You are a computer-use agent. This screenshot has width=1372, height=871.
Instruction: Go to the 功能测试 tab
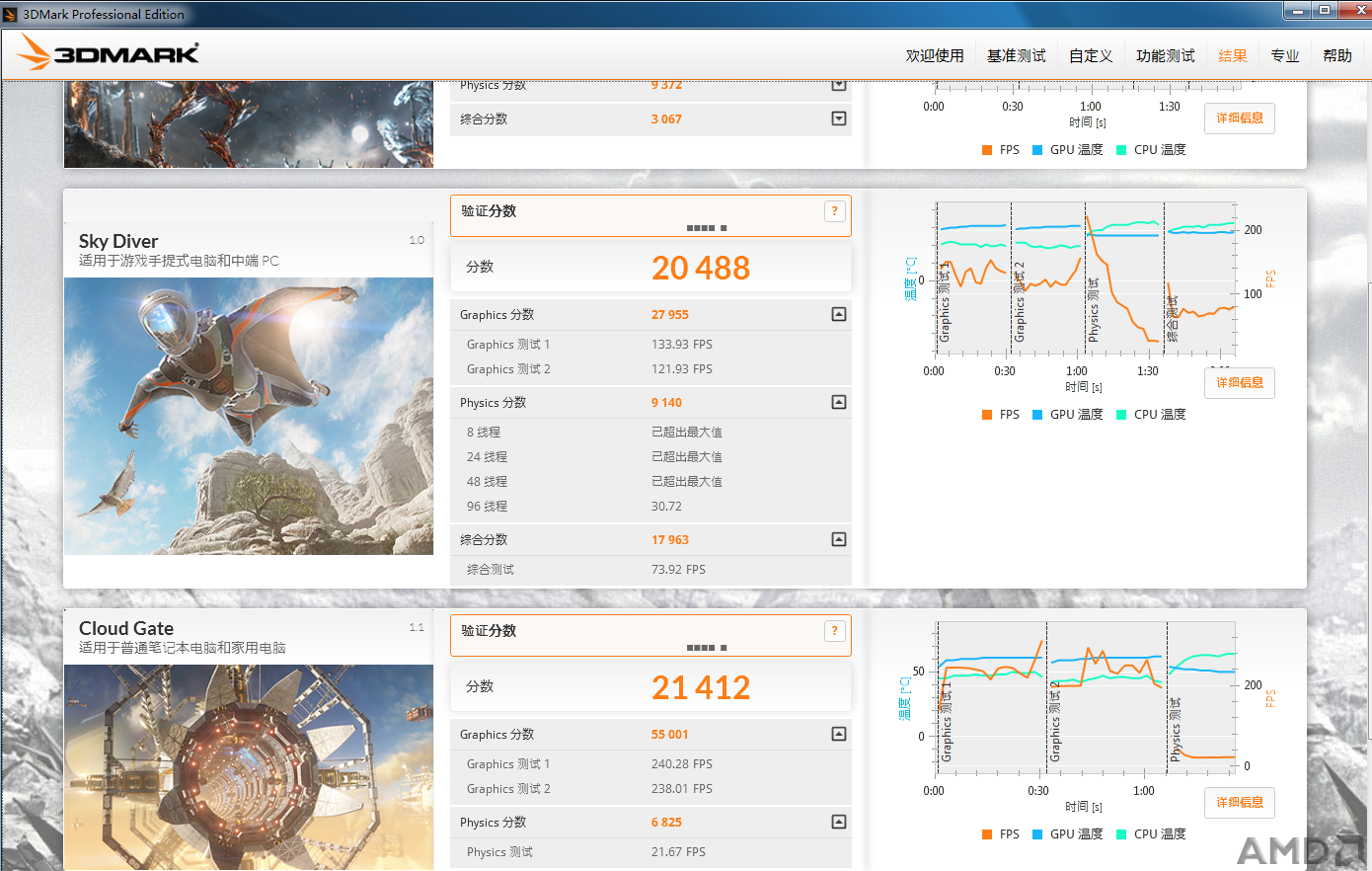point(1166,55)
